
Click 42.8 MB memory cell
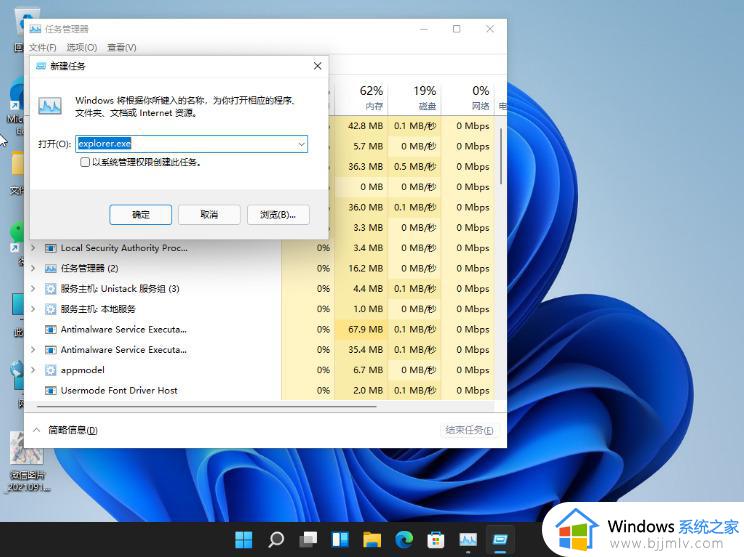[x=362, y=126]
